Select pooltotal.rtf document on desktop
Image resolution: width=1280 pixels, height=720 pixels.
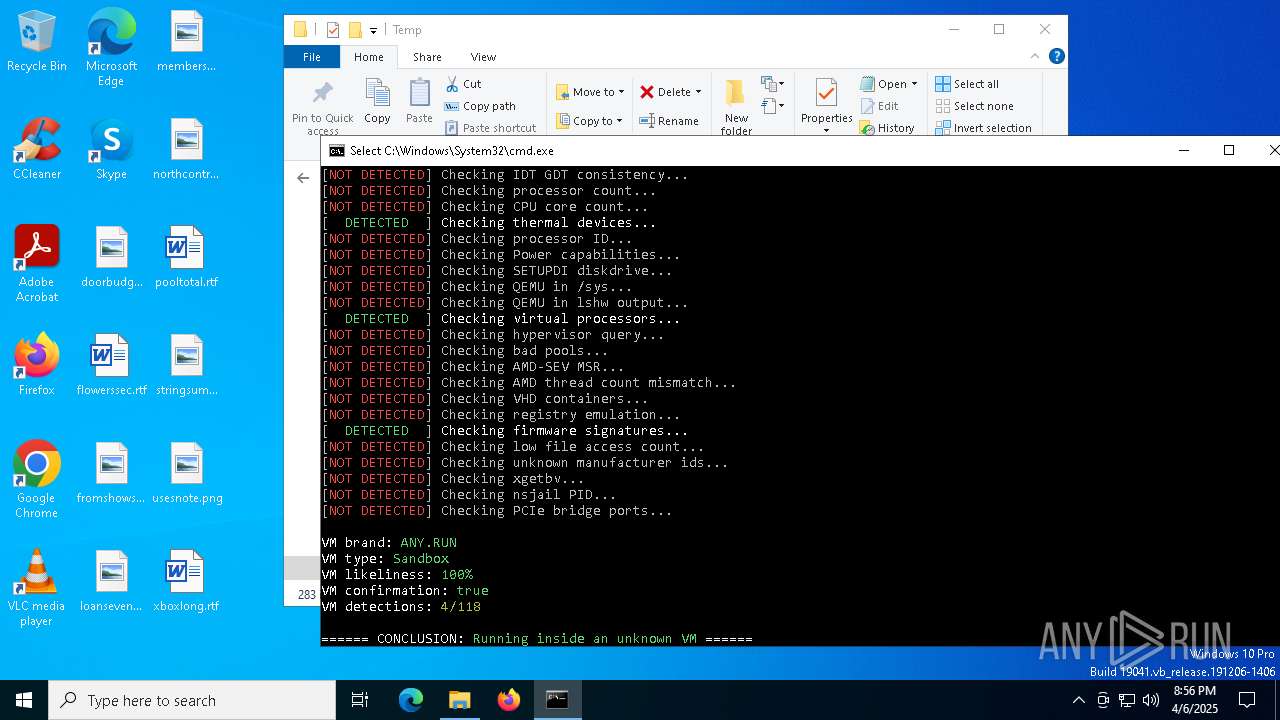point(186,257)
